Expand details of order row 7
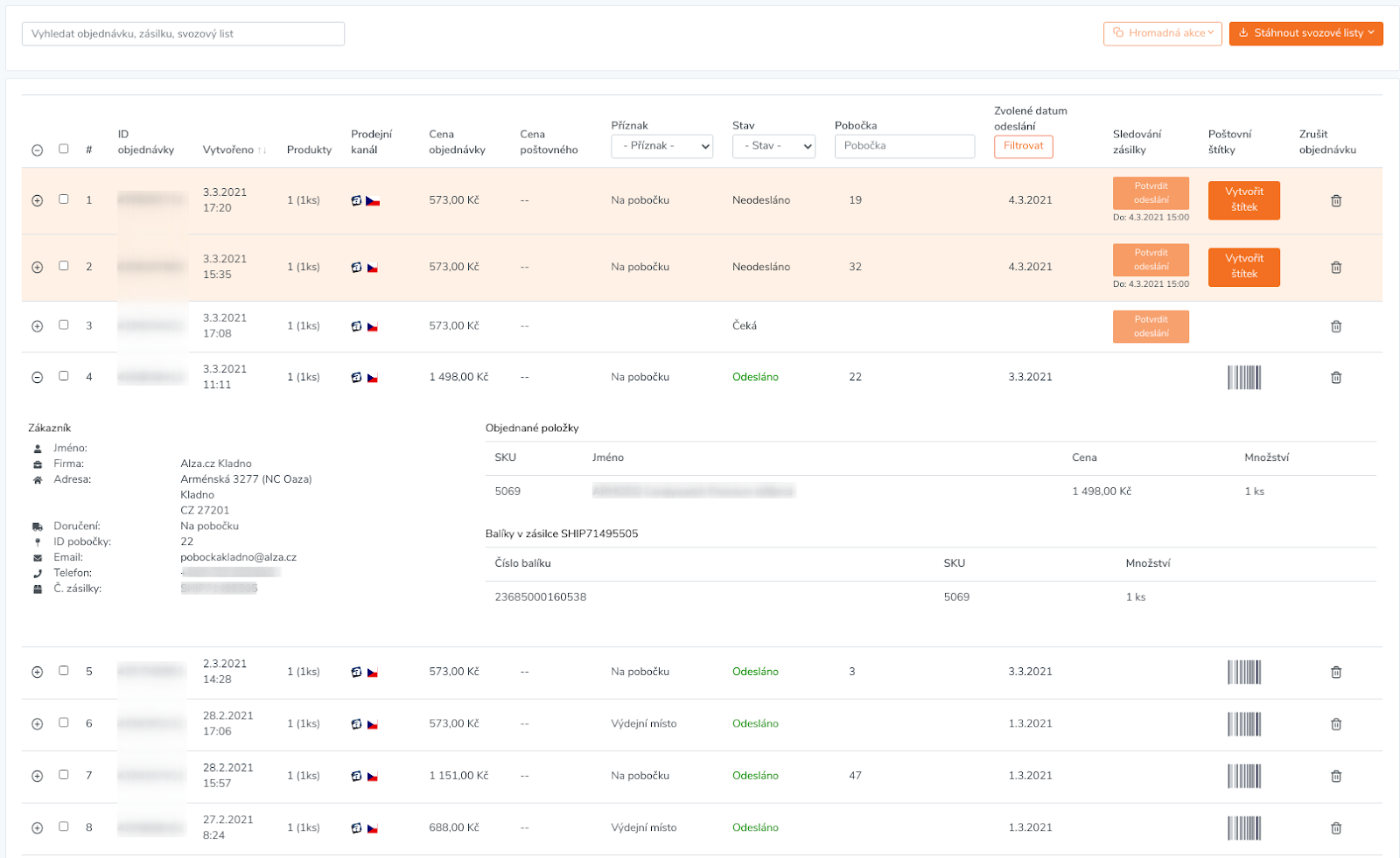This screenshot has height=858, width=1400. [37, 776]
